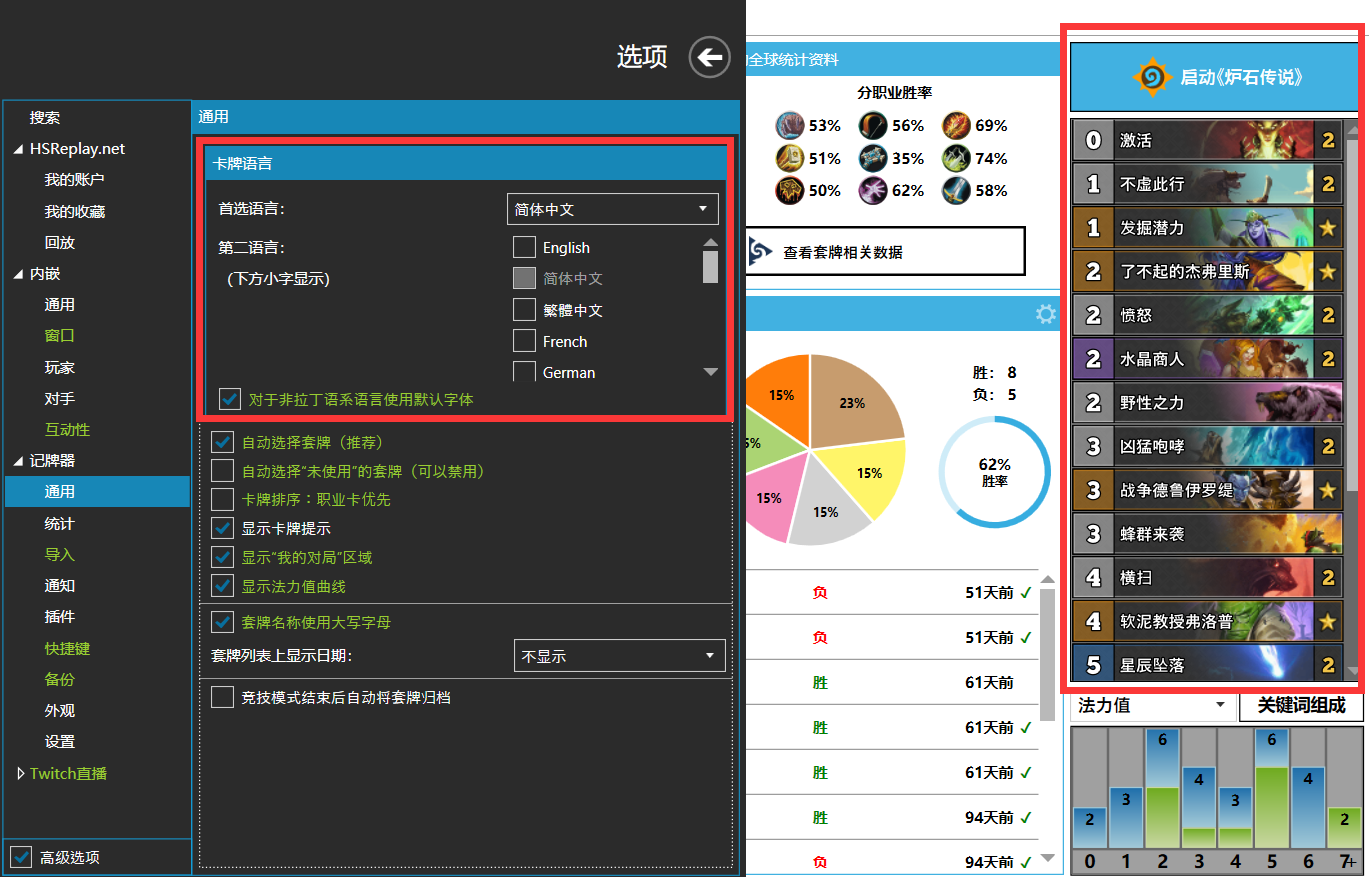Click the Hearthstone swirl icon on the launch button
This screenshot has height=877, width=1369.
point(1151,77)
